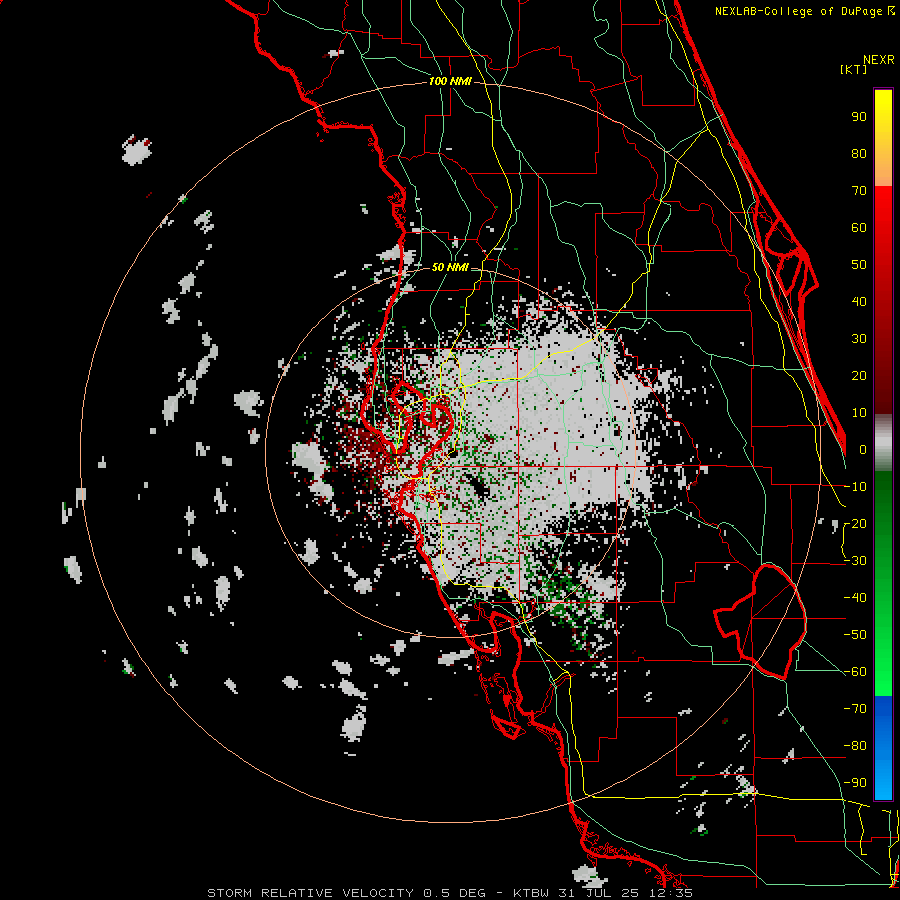Select the 50 NMI range ring label
Screen dimensions: 900x900
pyautogui.click(x=450, y=267)
